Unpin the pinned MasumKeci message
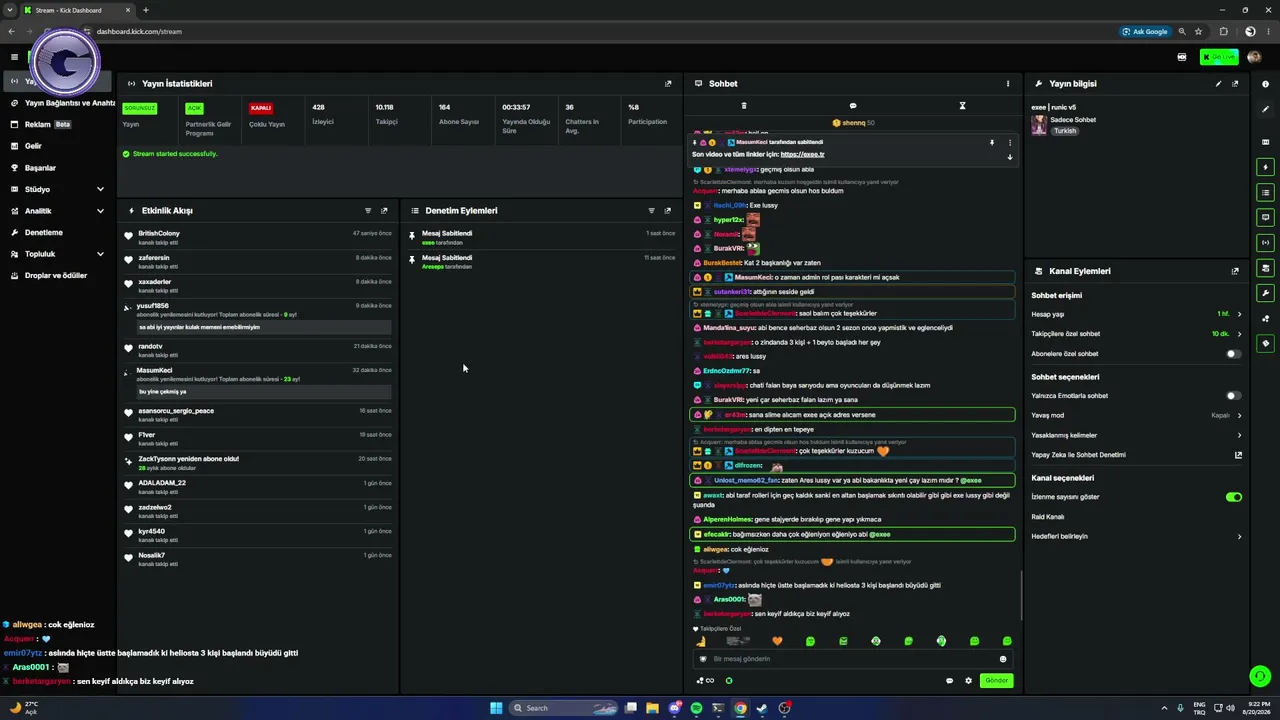1280x720 pixels. coord(992,143)
